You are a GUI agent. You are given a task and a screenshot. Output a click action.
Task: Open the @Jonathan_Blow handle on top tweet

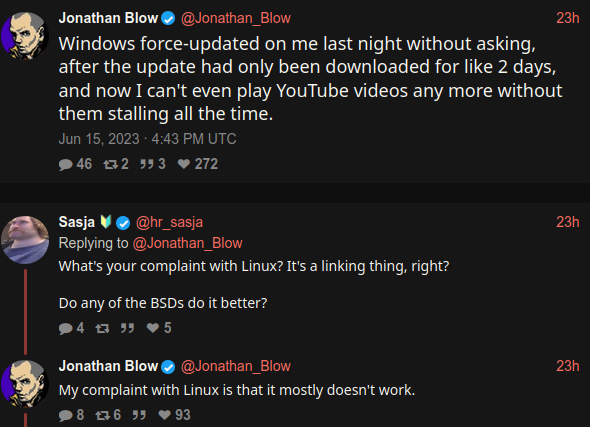(x=236, y=18)
